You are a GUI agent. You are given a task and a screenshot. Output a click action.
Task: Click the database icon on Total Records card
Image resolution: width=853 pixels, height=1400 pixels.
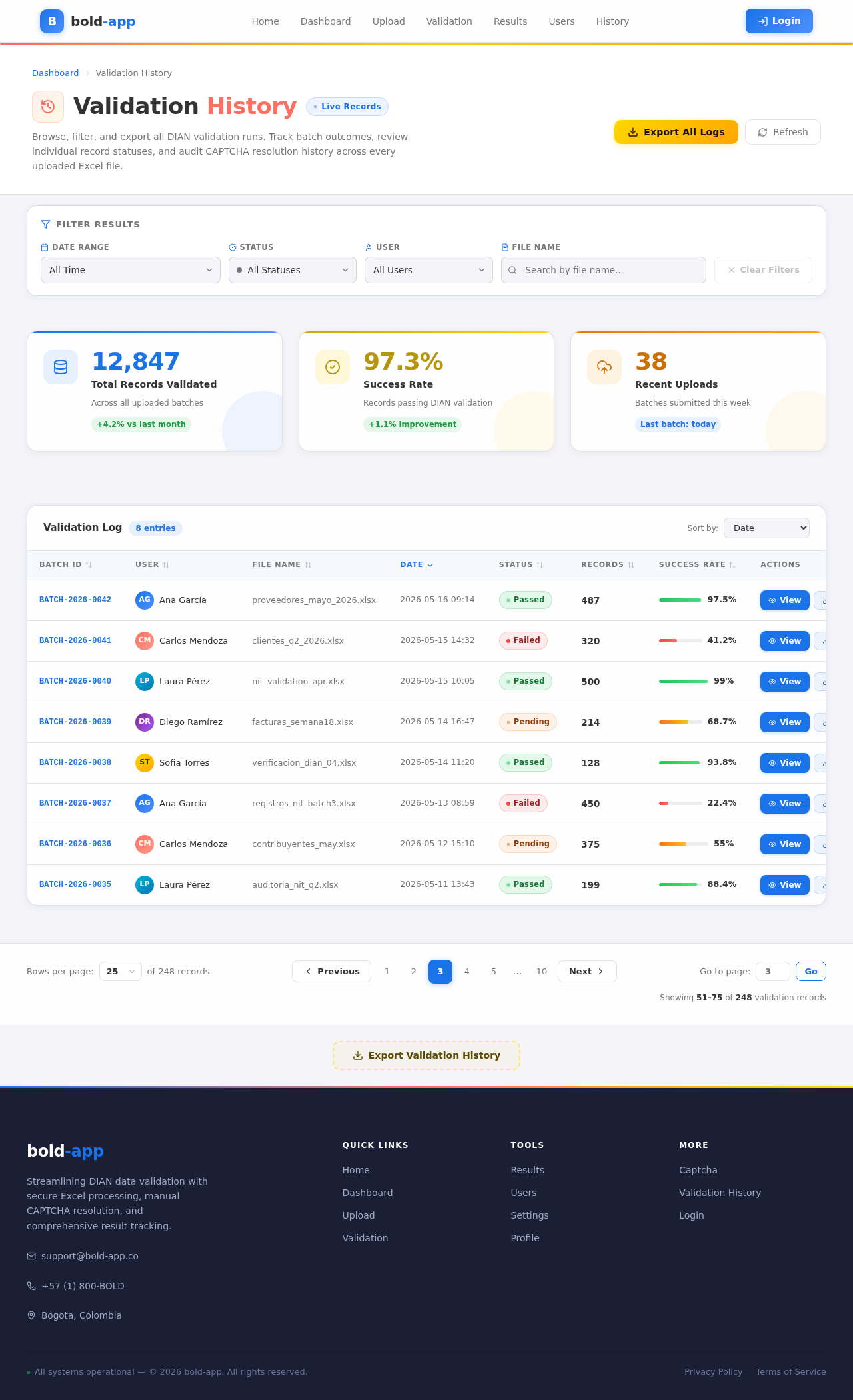[61, 367]
